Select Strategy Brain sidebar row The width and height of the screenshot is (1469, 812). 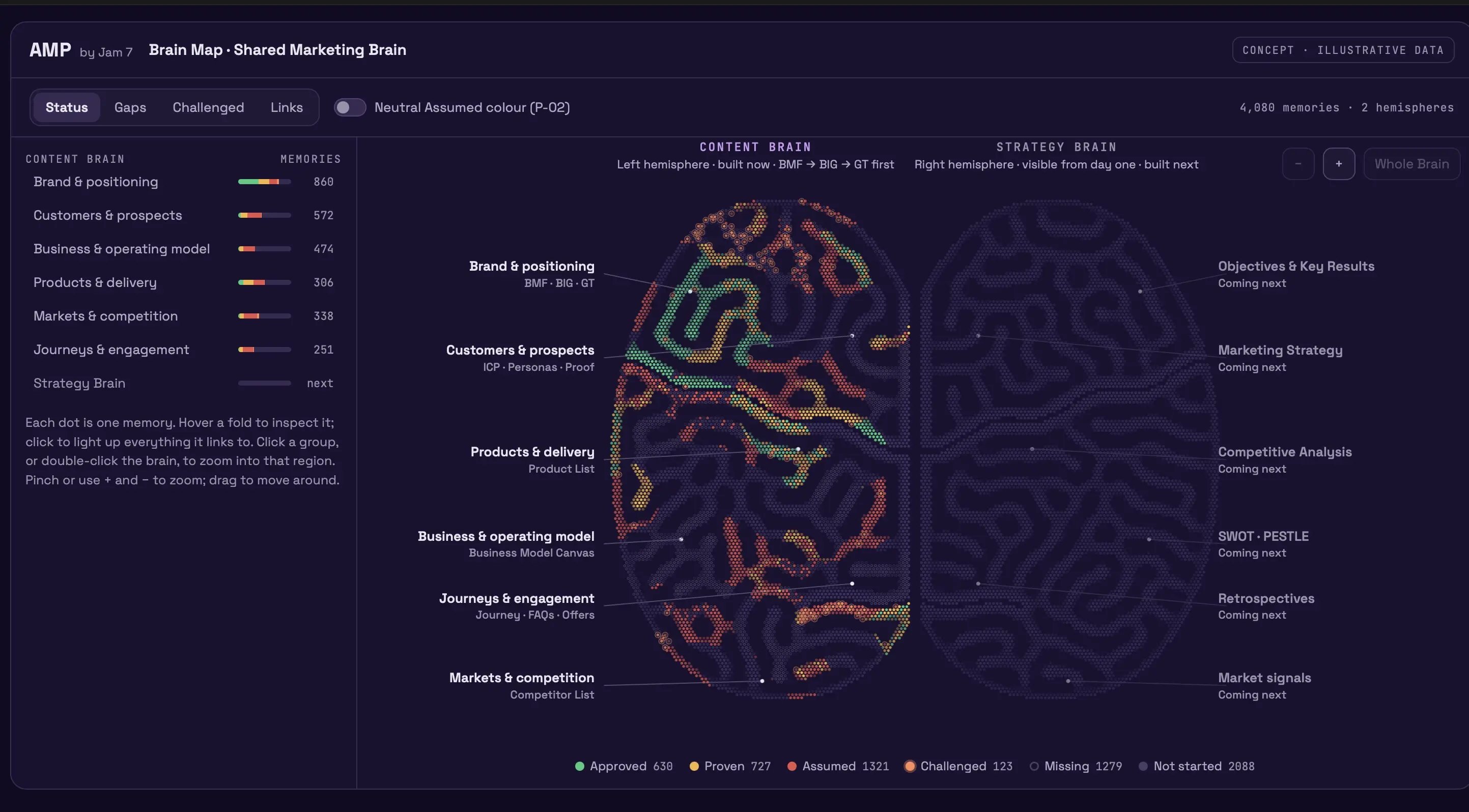click(x=183, y=384)
